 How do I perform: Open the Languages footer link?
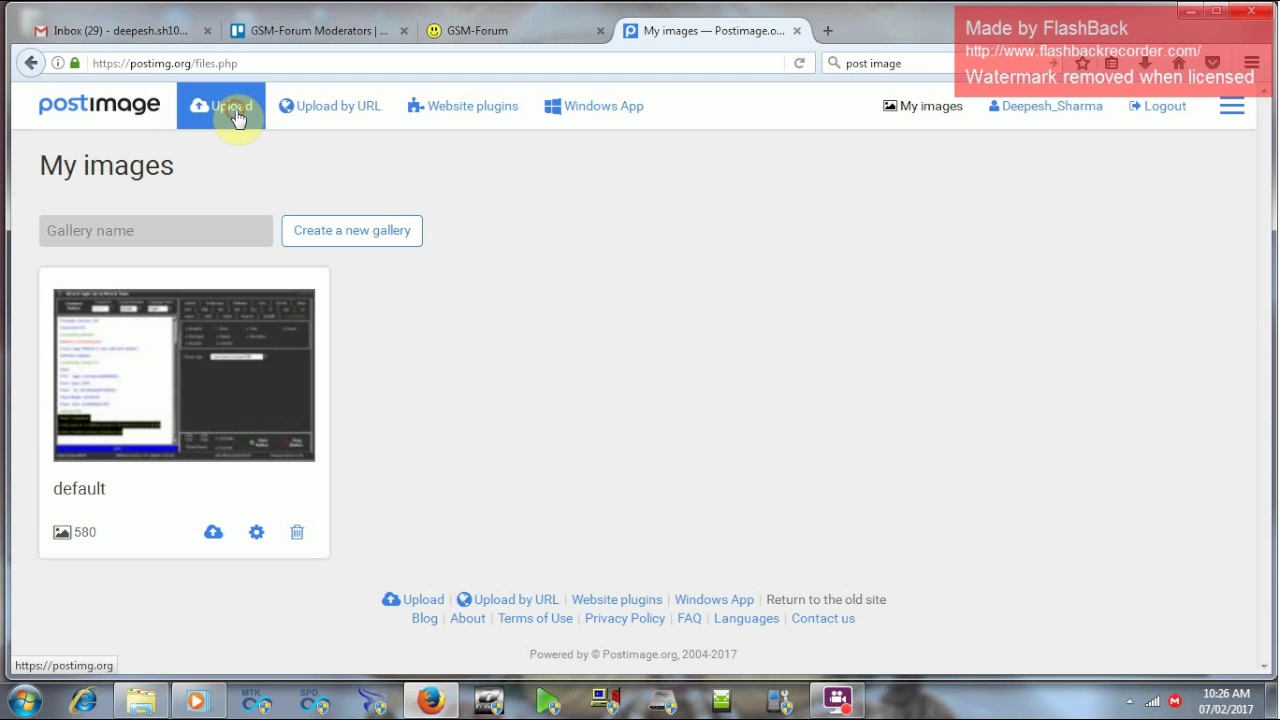746,618
